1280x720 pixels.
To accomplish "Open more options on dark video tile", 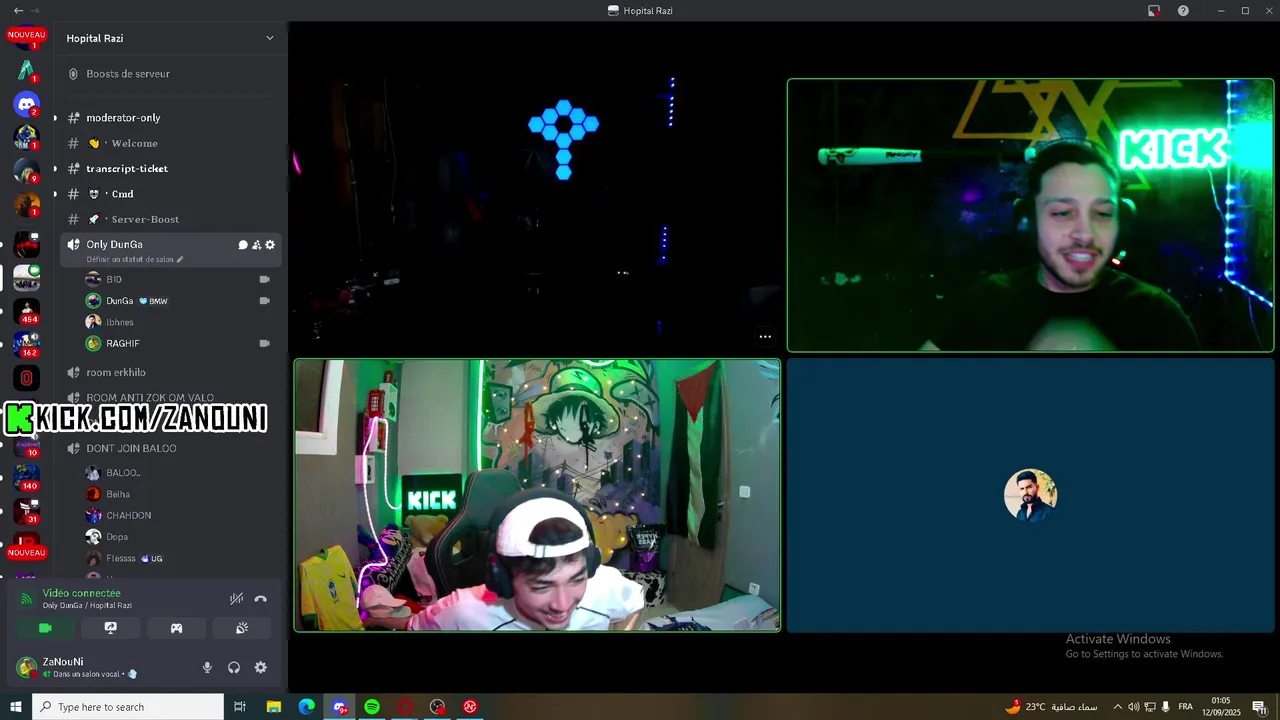I will click(765, 337).
